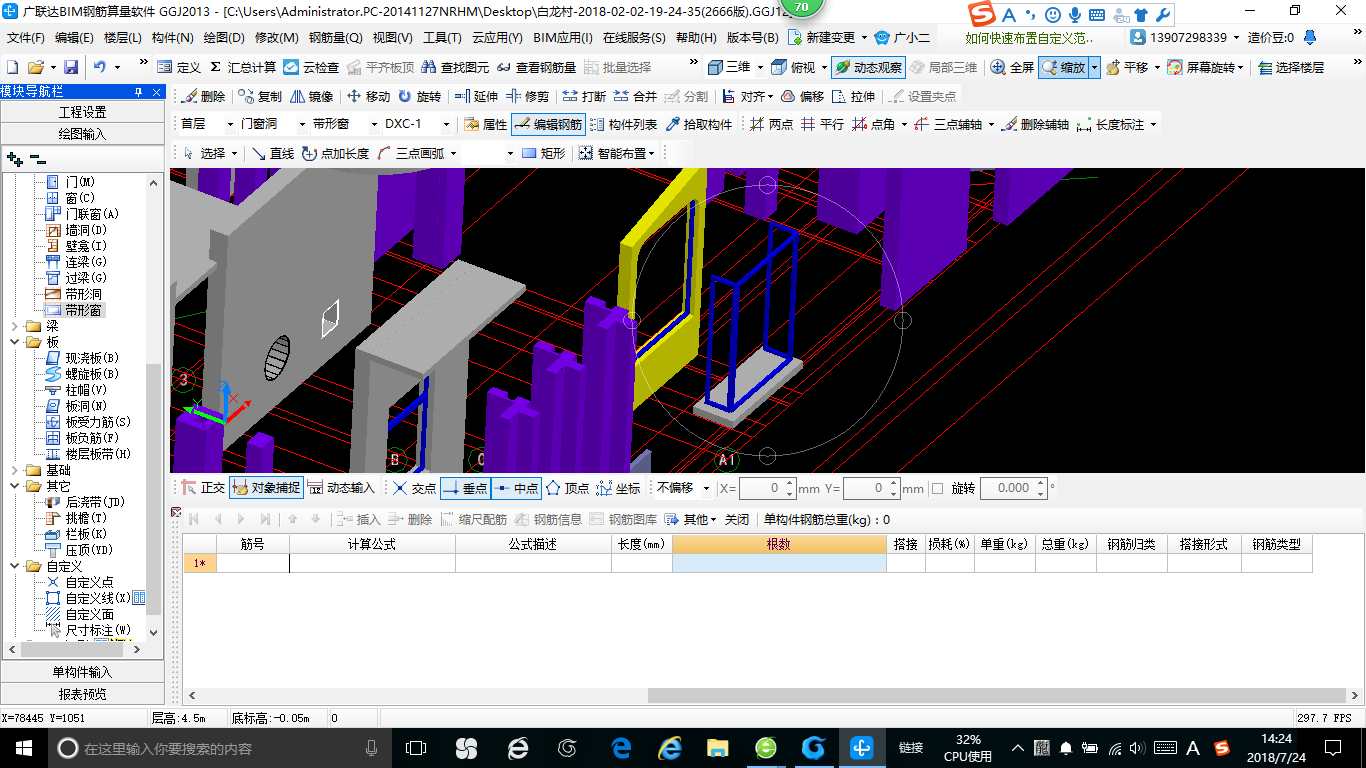1366x768 pixels.
Task: Collapse the 板 tree node
Action: click(12, 342)
